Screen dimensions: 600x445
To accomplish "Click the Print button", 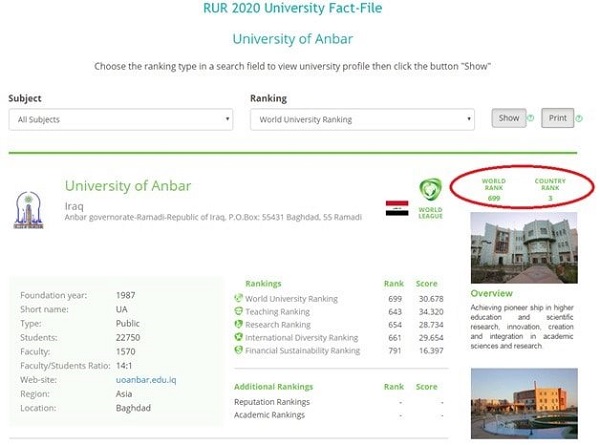I will point(558,118).
